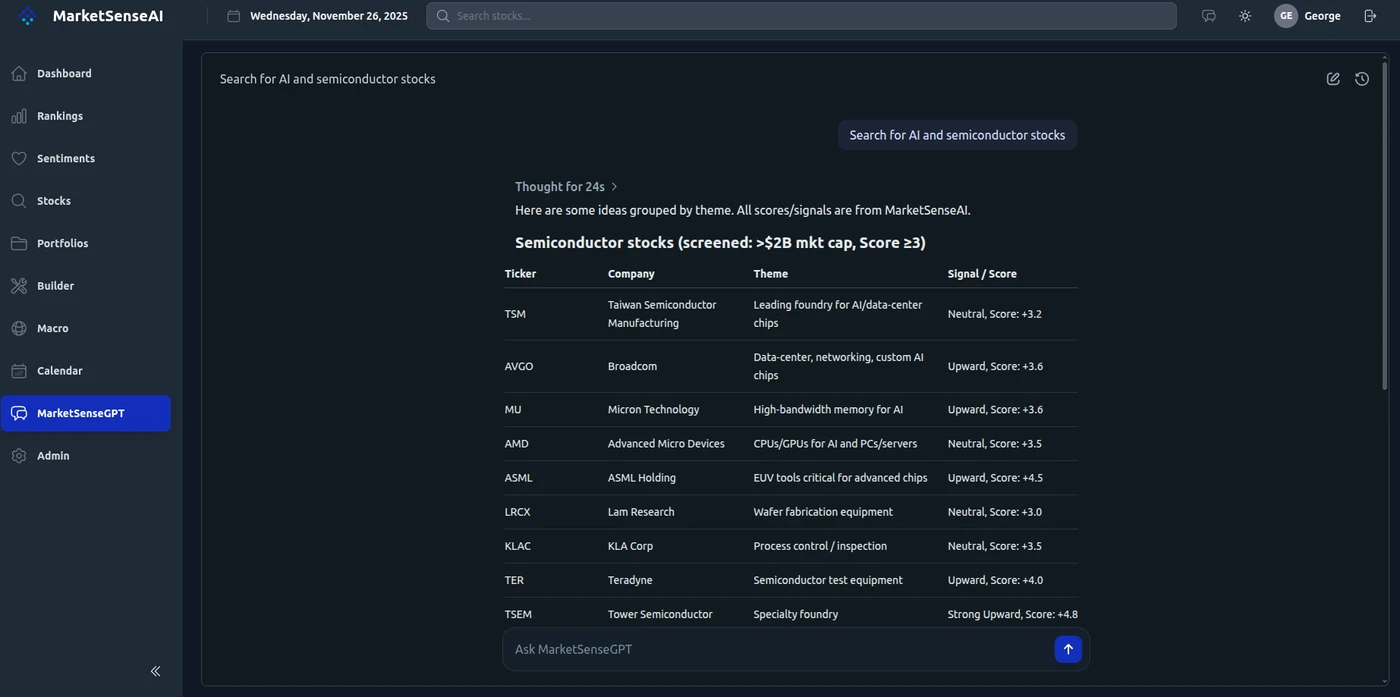Image resolution: width=1400 pixels, height=697 pixels.
Task: Click the new chat edit icon
Action: pyautogui.click(x=1333, y=79)
